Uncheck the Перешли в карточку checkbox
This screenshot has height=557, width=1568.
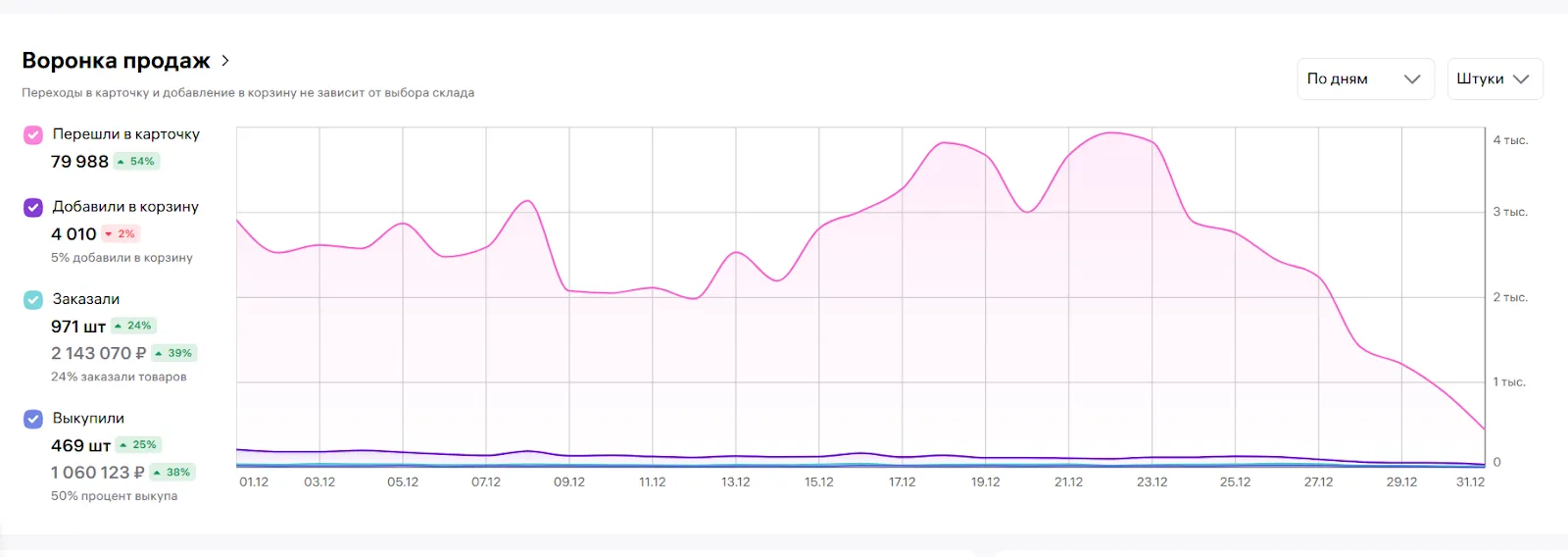coord(33,134)
